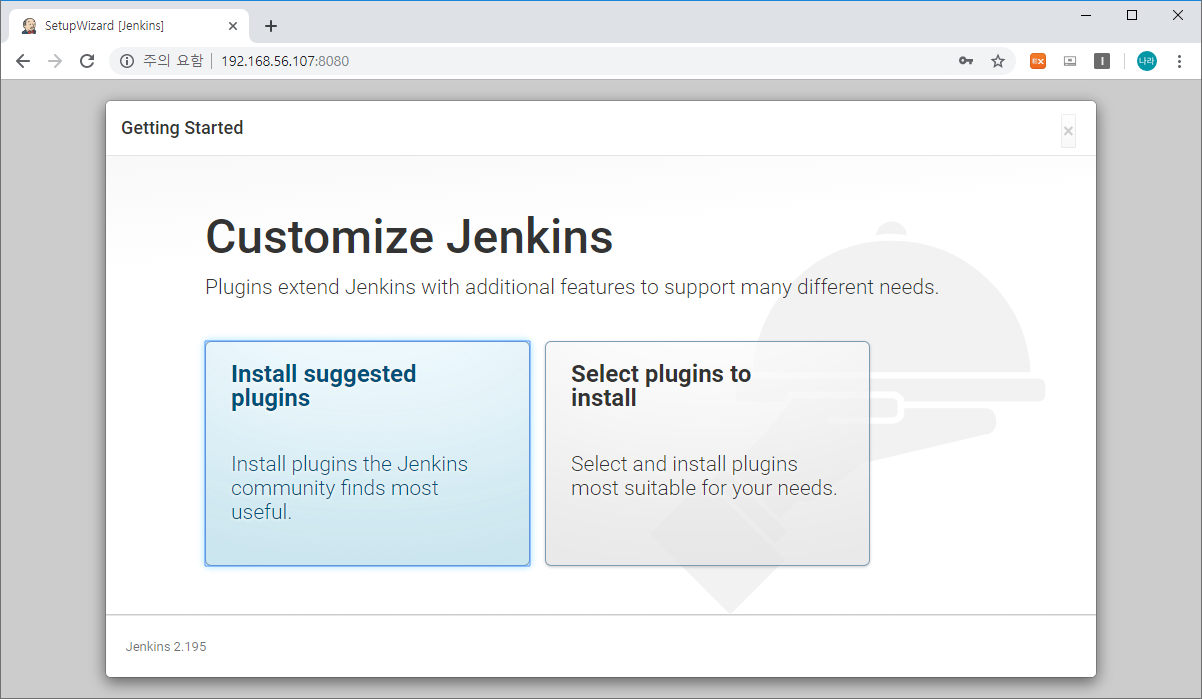Close the Getting Started dialog
The height and width of the screenshot is (699, 1202).
pos(1068,131)
